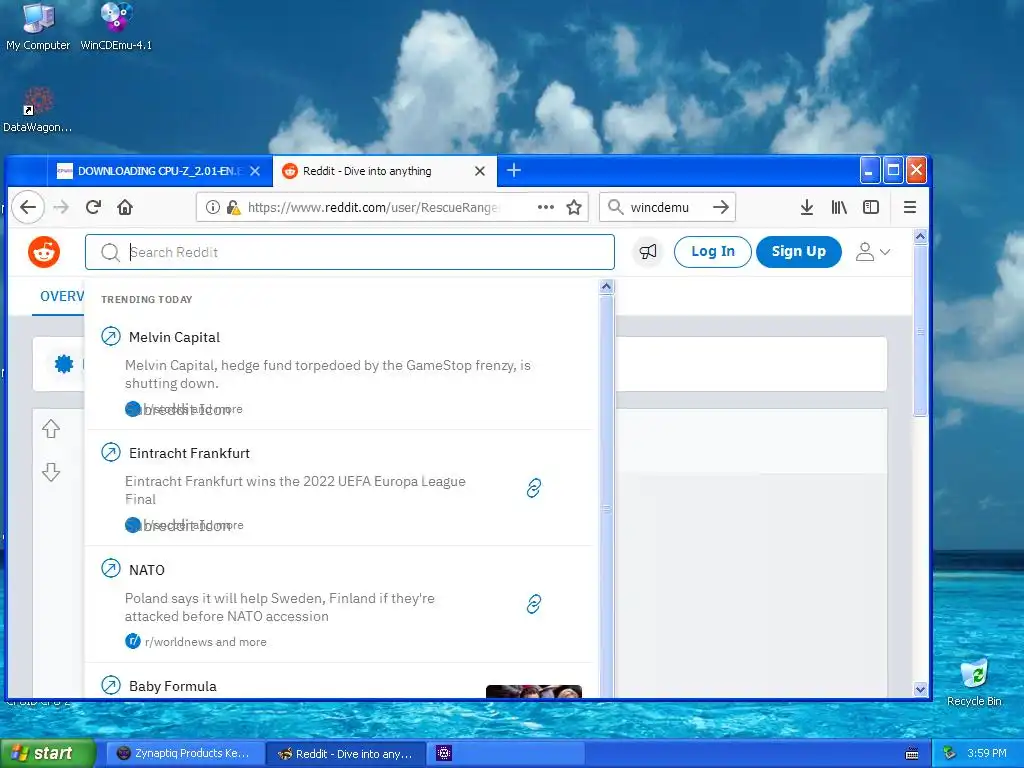Select the DataWagon desktop shortcut
The height and width of the screenshot is (768, 1024).
[x=37, y=110]
